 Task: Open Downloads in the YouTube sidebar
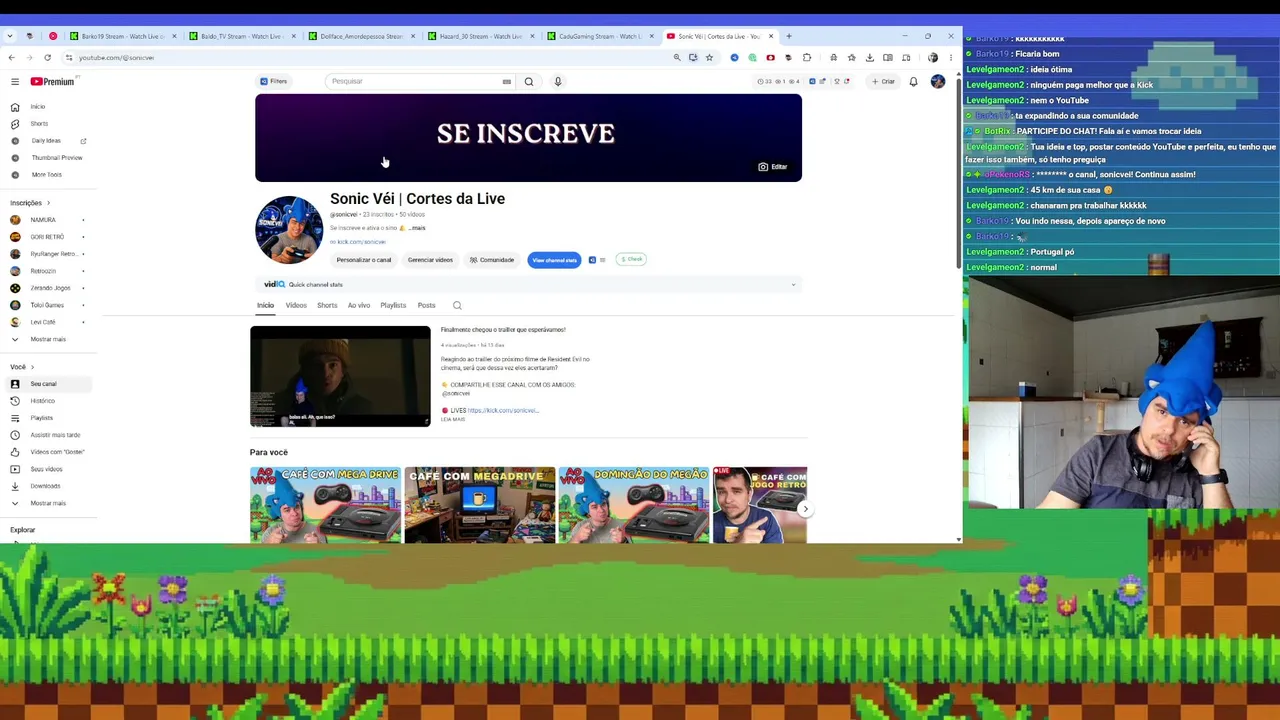47,486
